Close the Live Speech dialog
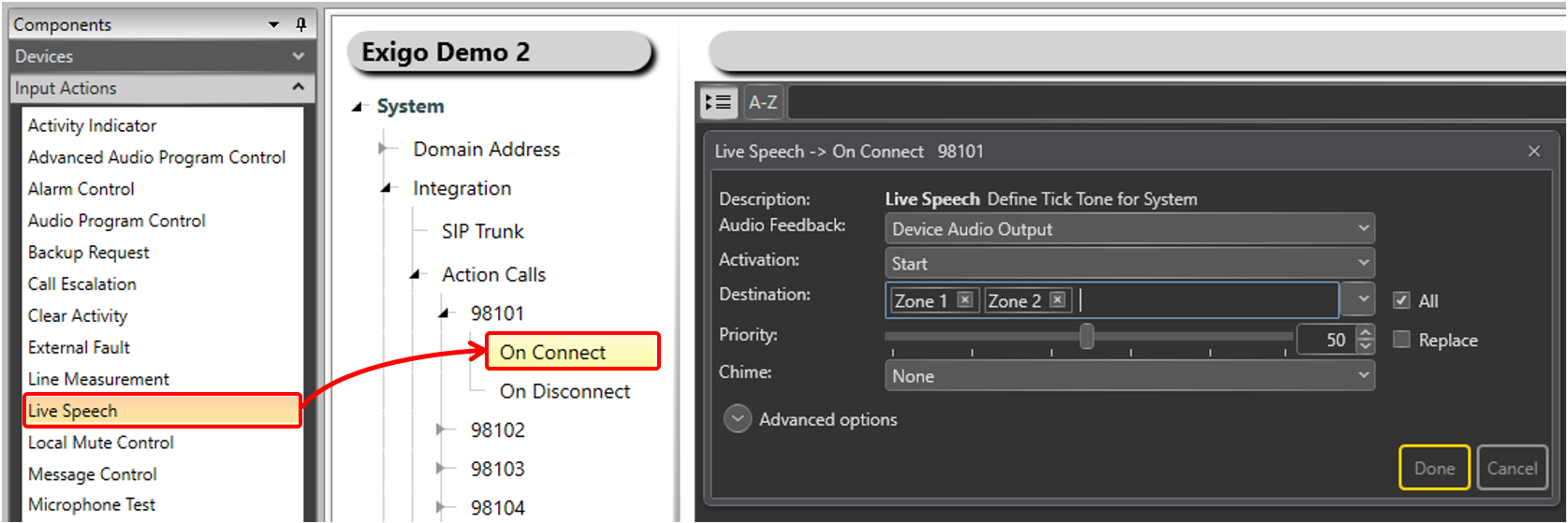Image resolution: width=1568 pixels, height=523 pixels. [1533, 151]
